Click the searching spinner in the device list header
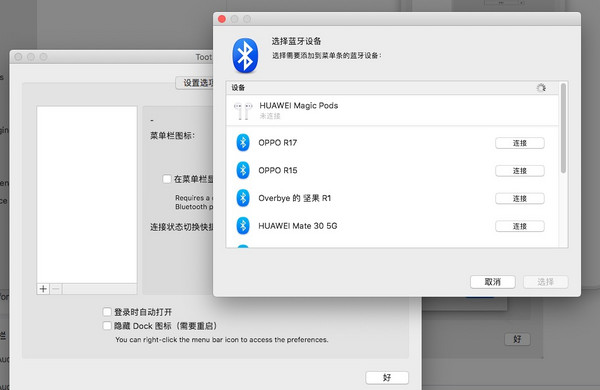 tap(541, 88)
